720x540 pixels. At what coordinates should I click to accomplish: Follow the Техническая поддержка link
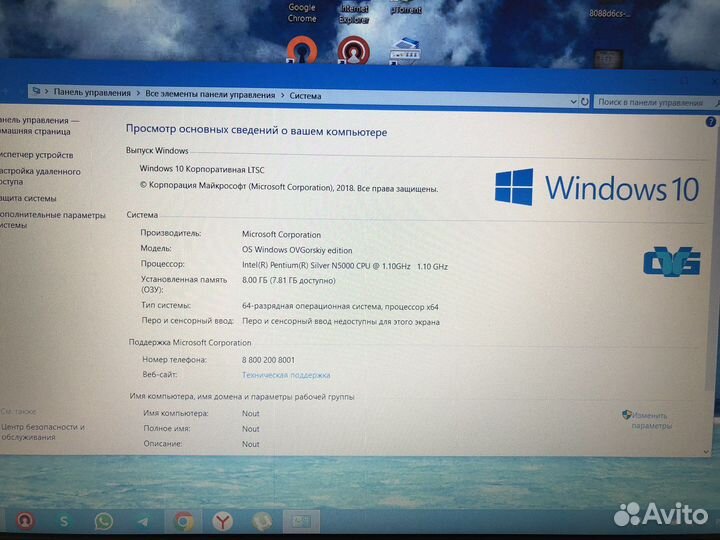tap(286, 375)
